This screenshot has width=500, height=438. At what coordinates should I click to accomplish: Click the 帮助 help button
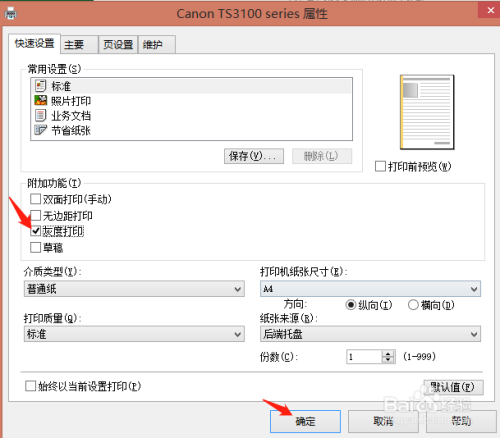coord(461,421)
